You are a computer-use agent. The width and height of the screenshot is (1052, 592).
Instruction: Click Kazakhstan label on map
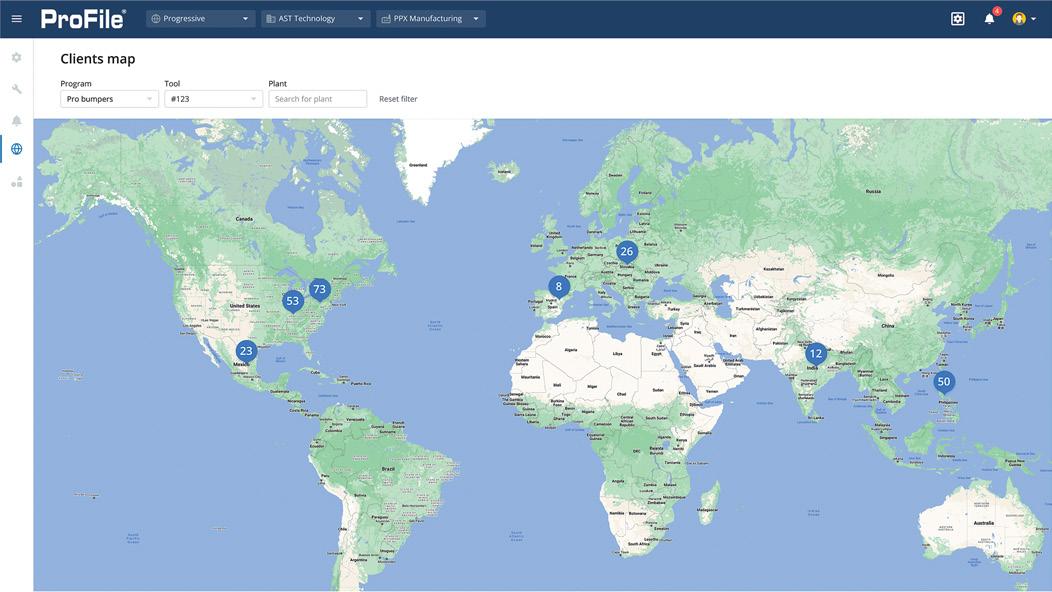coord(774,268)
